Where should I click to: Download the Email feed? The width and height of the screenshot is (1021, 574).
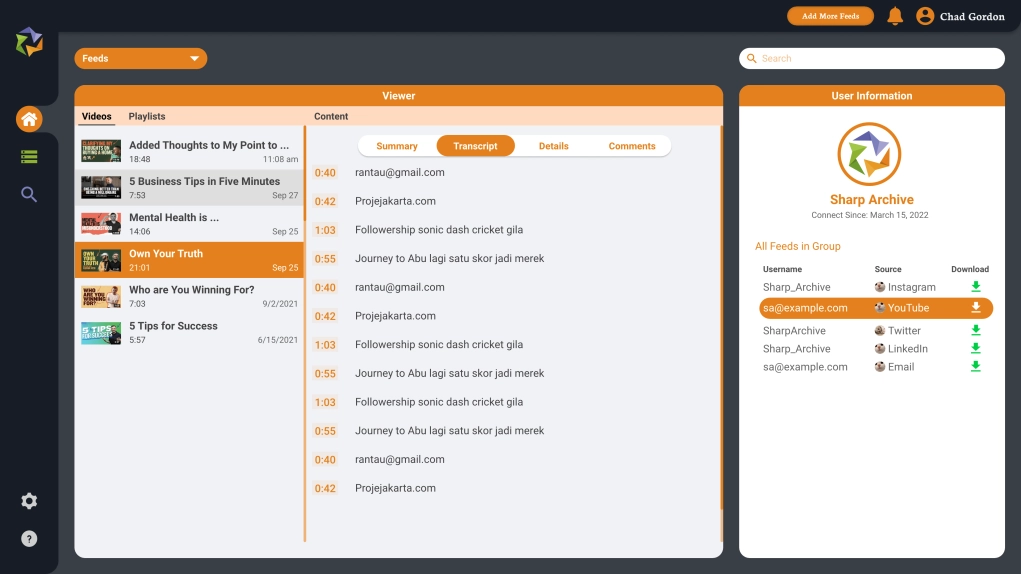pyautogui.click(x=976, y=367)
